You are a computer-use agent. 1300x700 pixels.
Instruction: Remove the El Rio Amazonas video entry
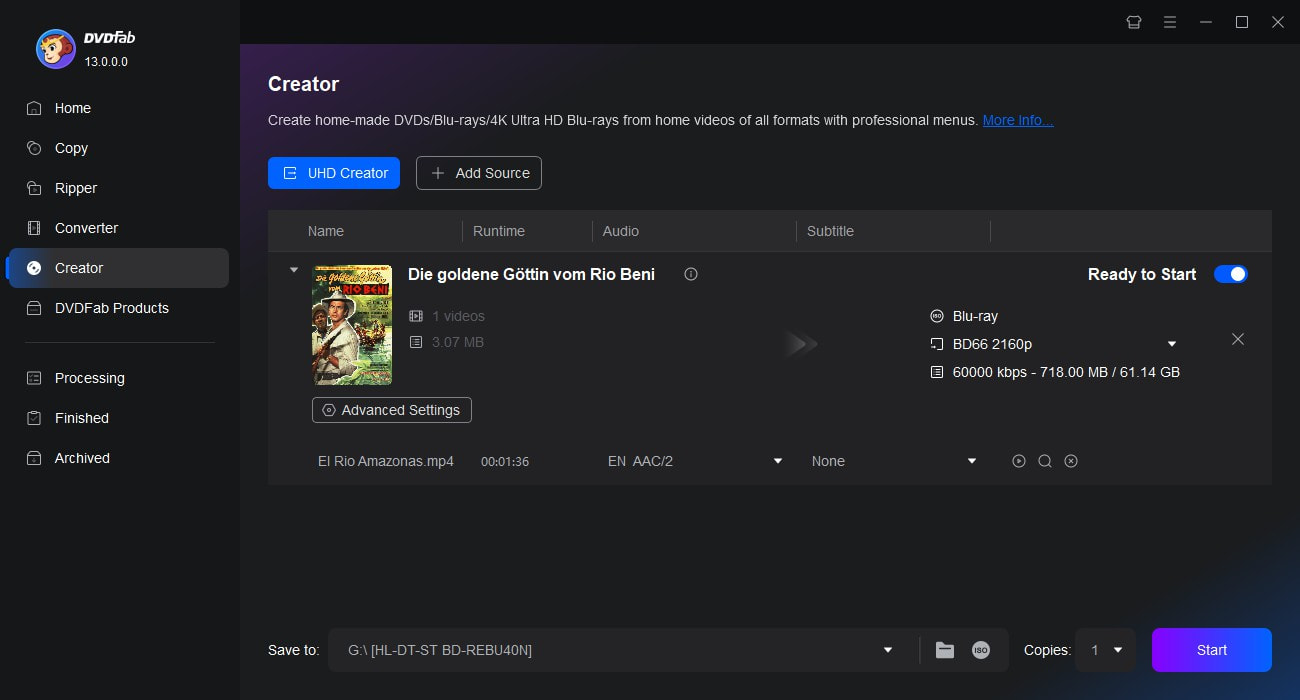1071,461
